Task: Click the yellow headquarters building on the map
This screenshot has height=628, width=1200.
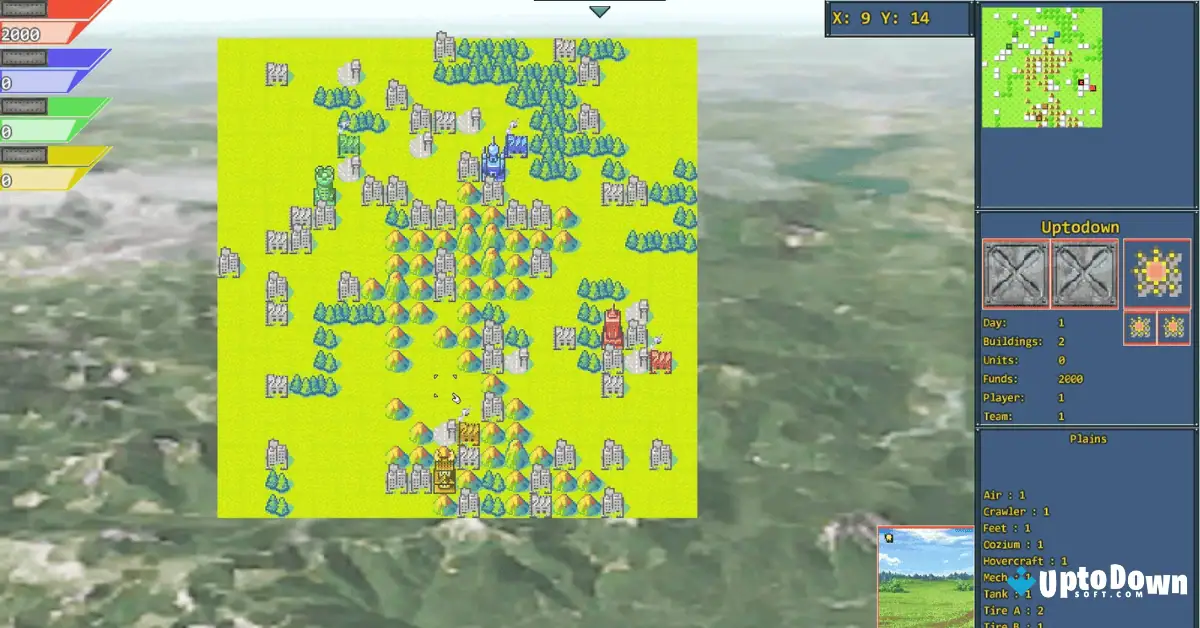Action: (x=447, y=476)
